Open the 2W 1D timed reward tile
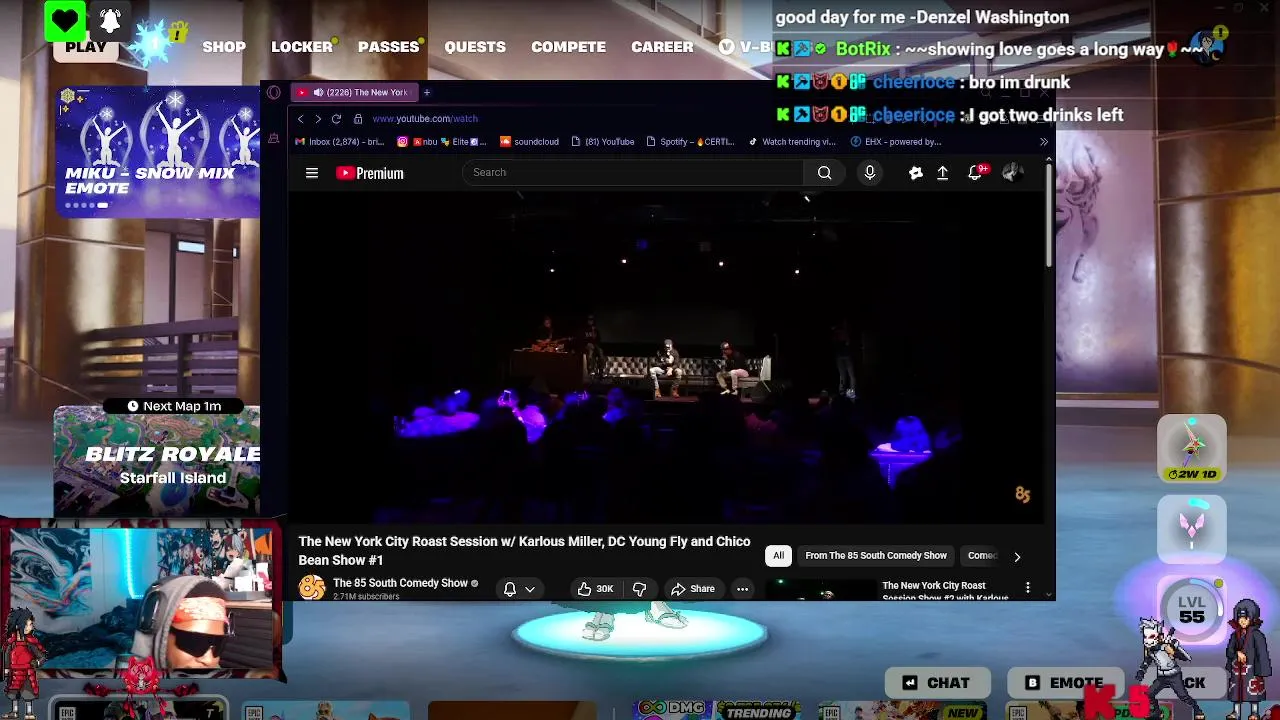Image resolution: width=1280 pixels, height=720 pixels. pos(1192,449)
